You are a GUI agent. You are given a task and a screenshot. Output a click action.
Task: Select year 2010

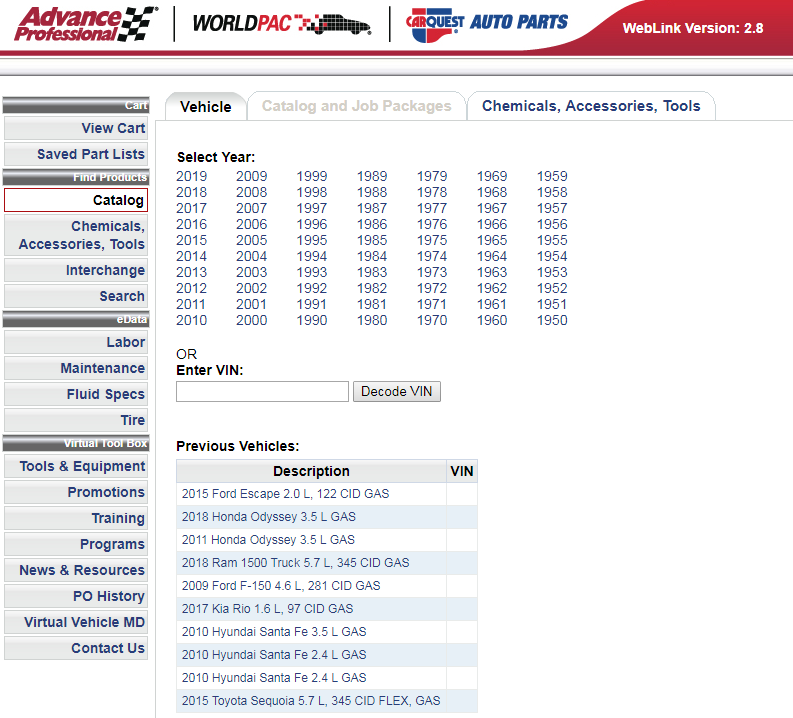coord(191,320)
